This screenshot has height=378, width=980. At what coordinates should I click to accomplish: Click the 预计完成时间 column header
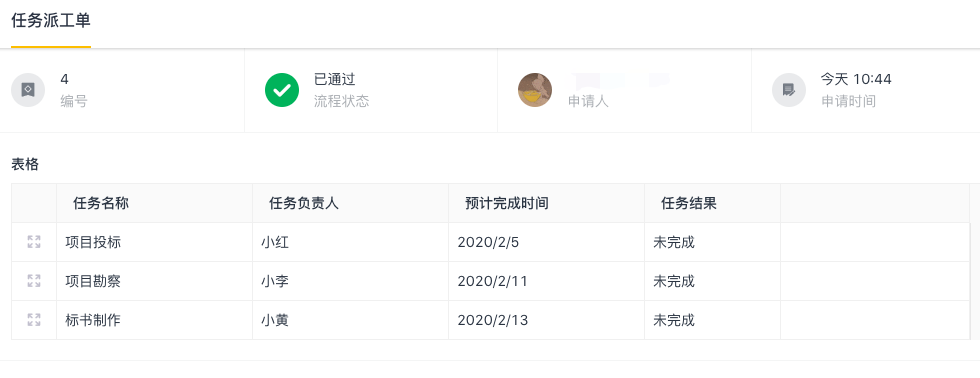pyautogui.click(x=546, y=203)
